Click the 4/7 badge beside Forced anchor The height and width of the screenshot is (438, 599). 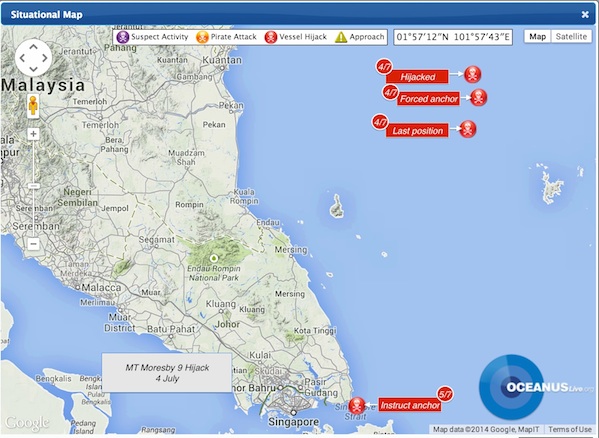coord(390,92)
